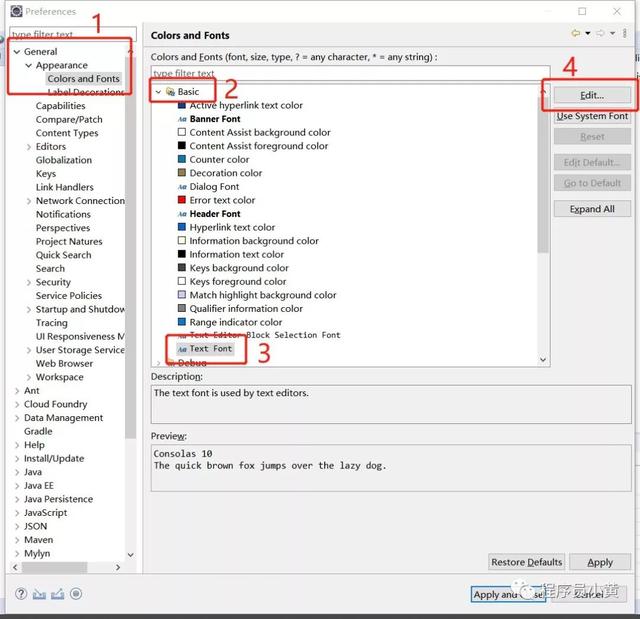This screenshot has height=619, width=640.
Task: Expand the Java preferences node
Action: (17, 473)
